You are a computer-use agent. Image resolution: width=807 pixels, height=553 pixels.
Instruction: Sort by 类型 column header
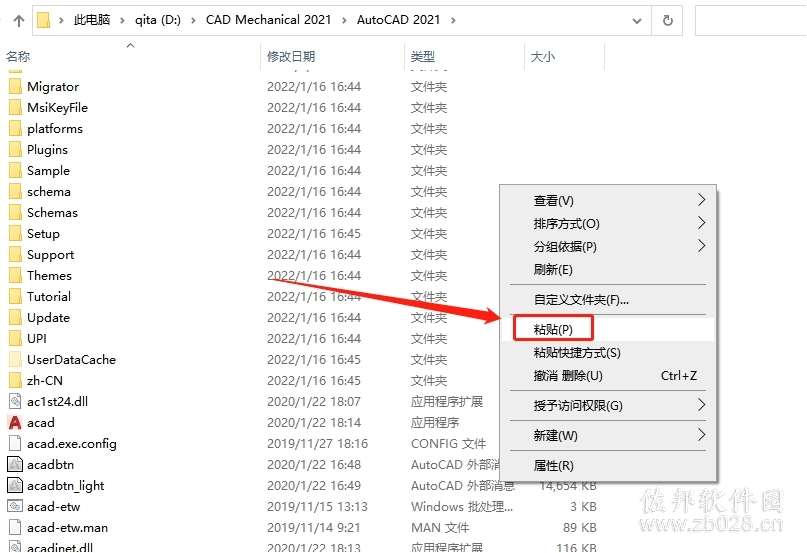pos(465,56)
